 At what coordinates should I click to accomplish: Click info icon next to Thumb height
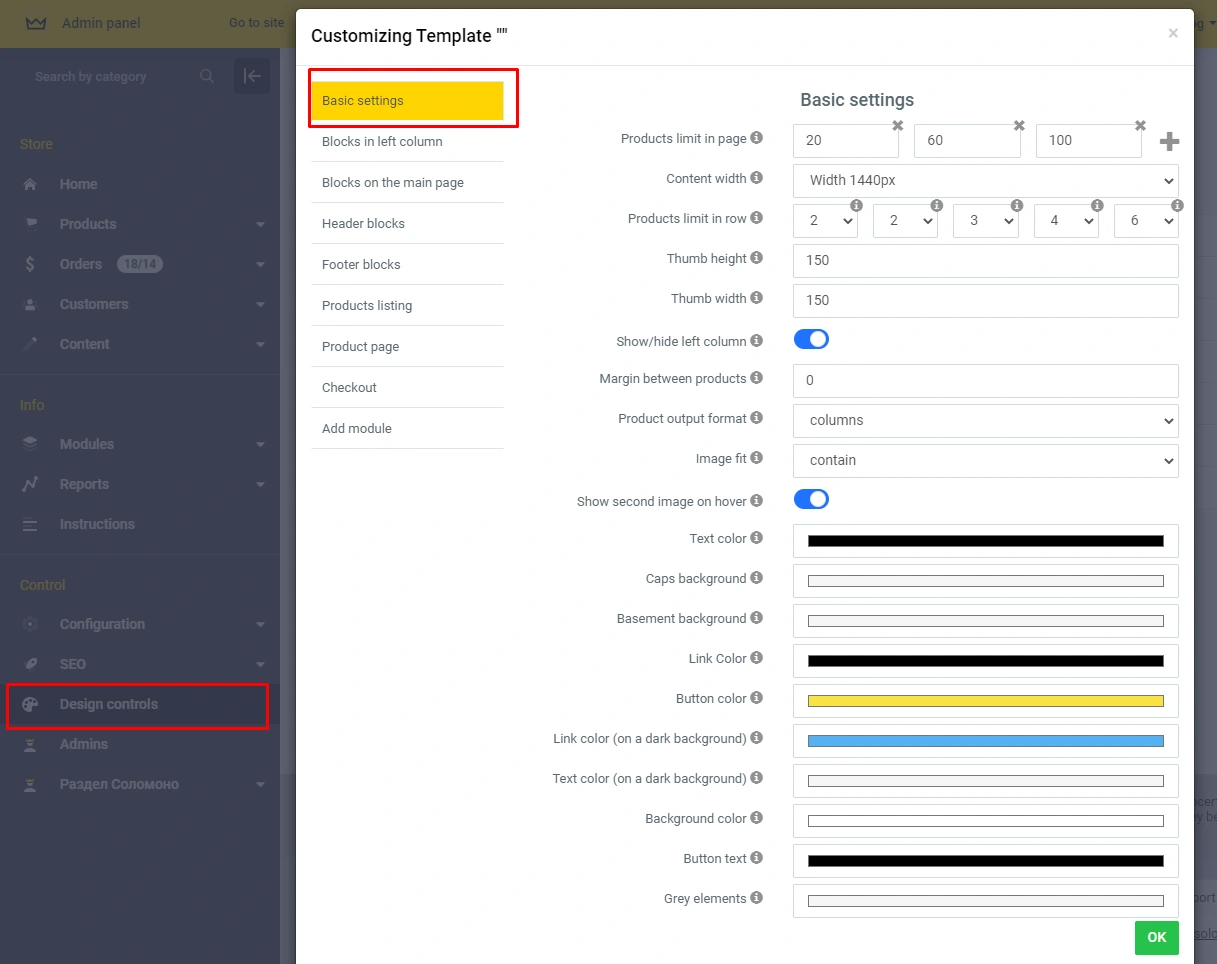pyautogui.click(x=756, y=258)
